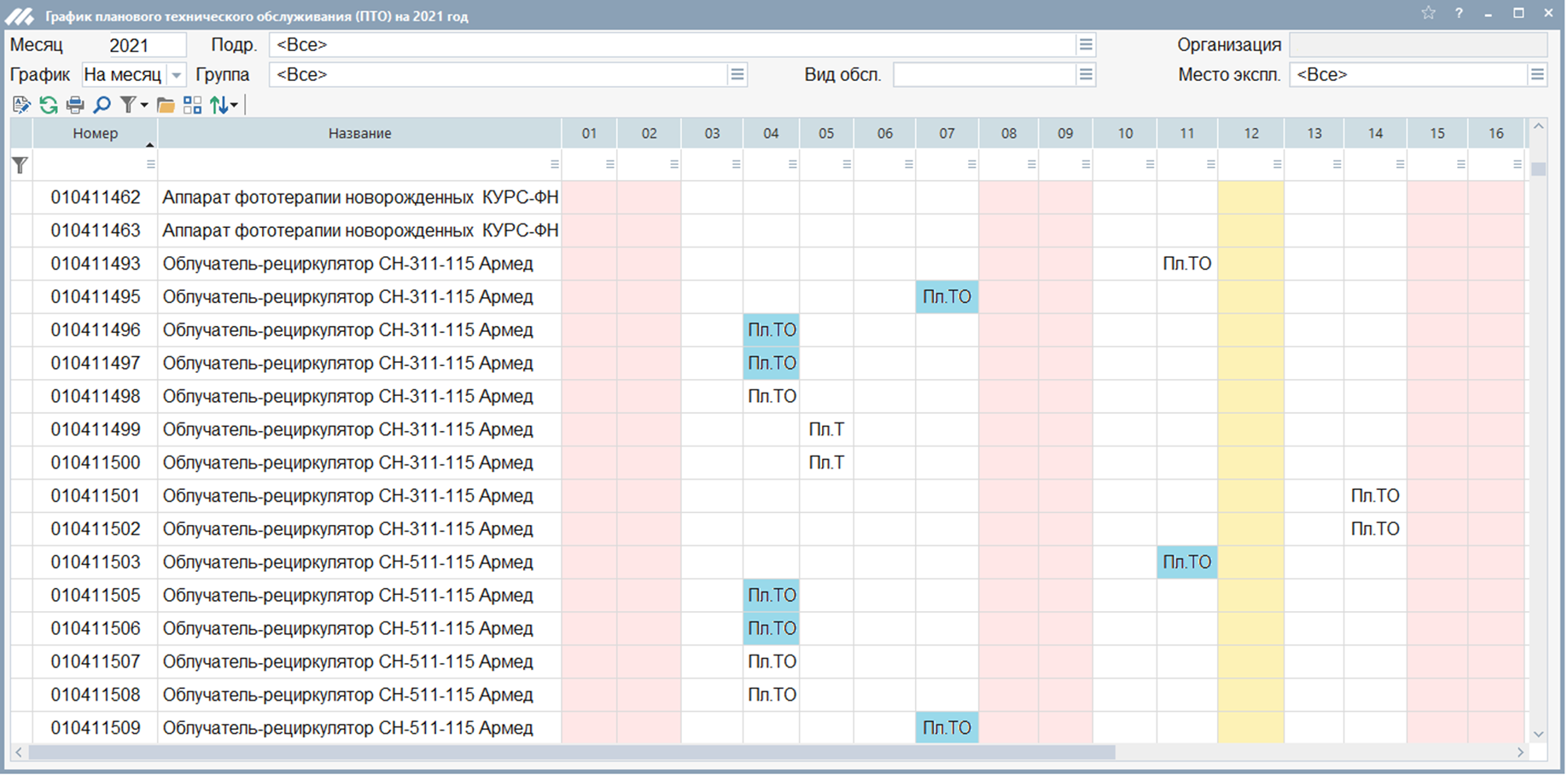1568x775 pixels.
Task: Open filter menu for day 14 column
Action: point(1400,165)
